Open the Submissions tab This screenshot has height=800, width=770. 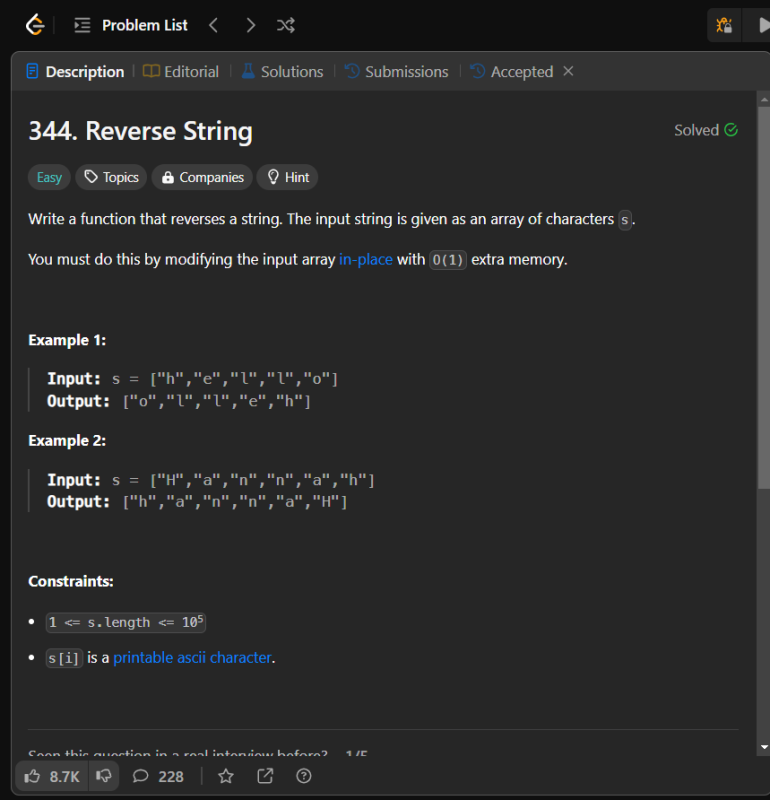[x=396, y=72]
